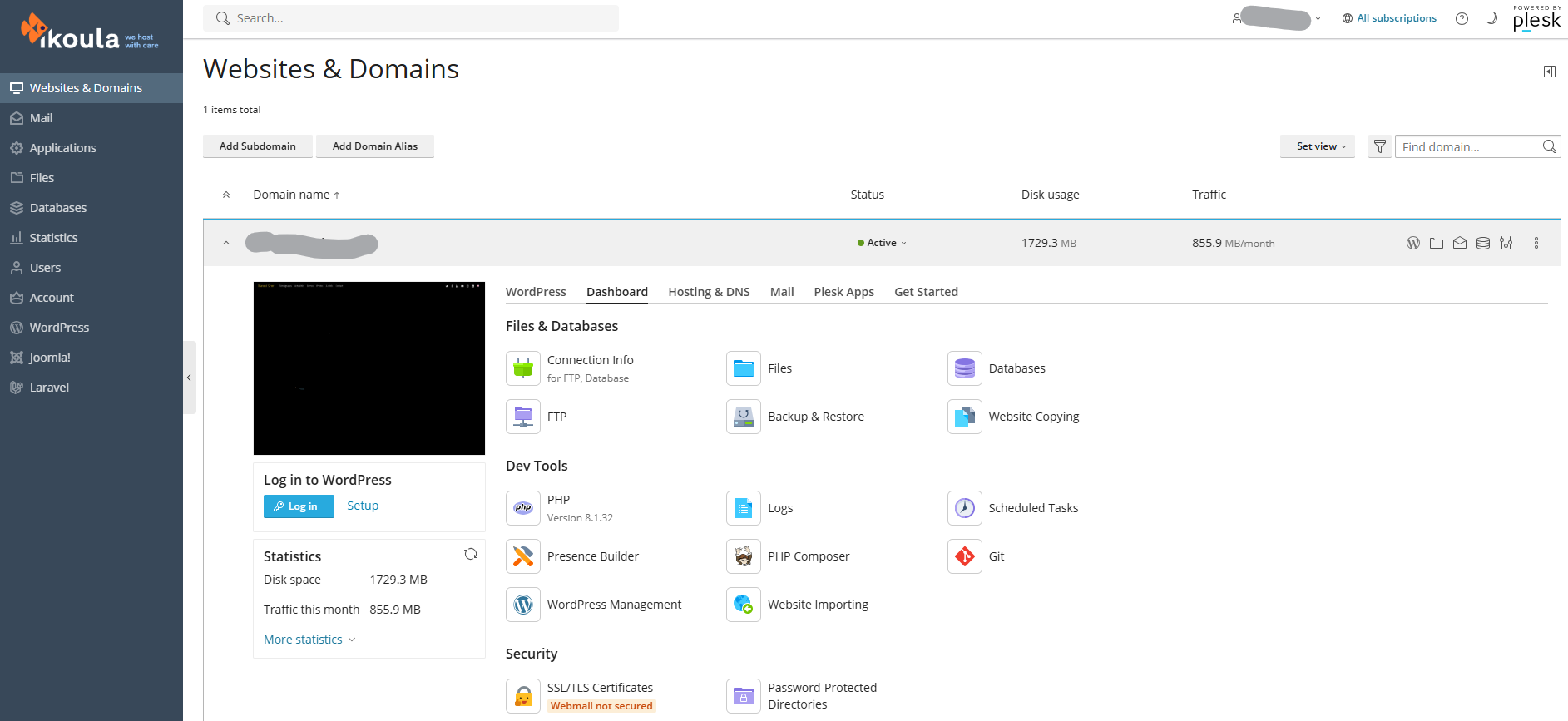Click the Setup link
The height and width of the screenshot is (721, 1568).
(x=363, y=506)
